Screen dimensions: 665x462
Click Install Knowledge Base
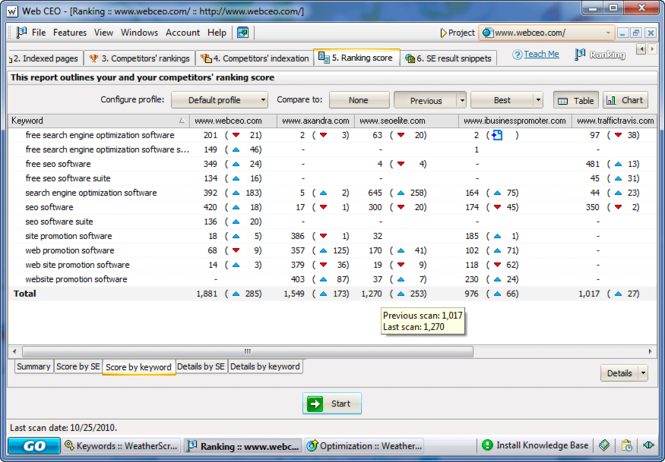point(535,445)
